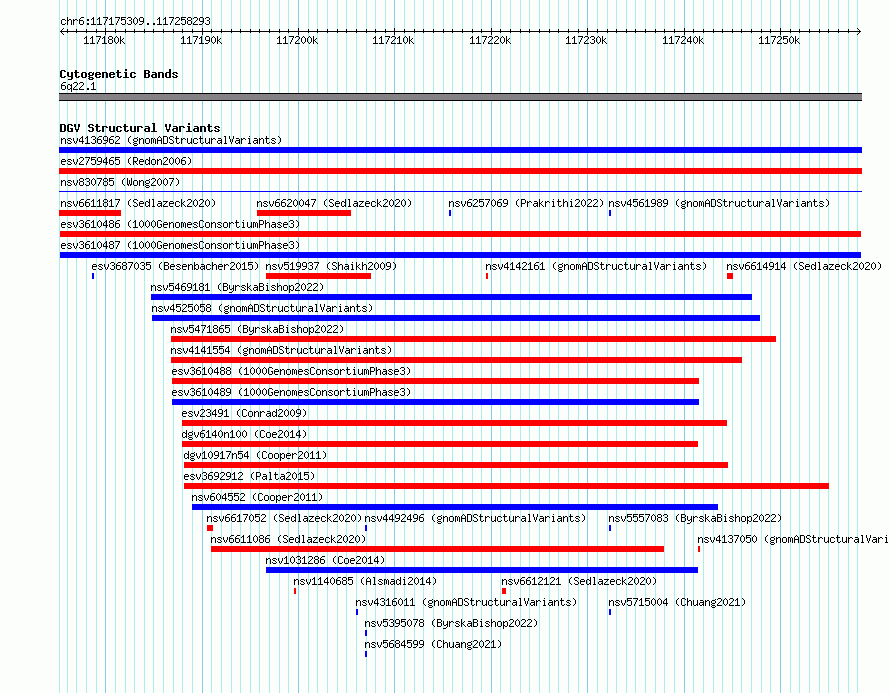Select the blue nsv4136962 variant bar
Image resolution: width=890 pixels, height=693 pixels.
(460, 150)
